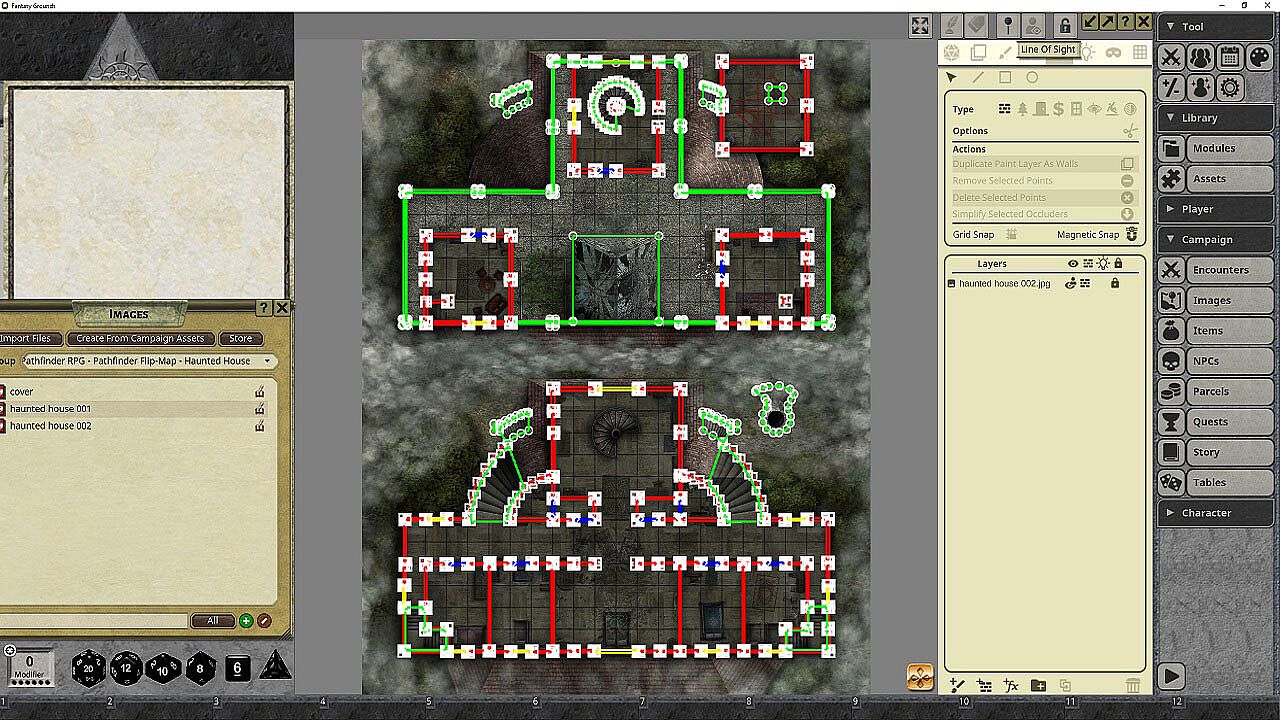Select the wall brick occluder type
Screen dimensions: 1280x720
[1005, 109]
